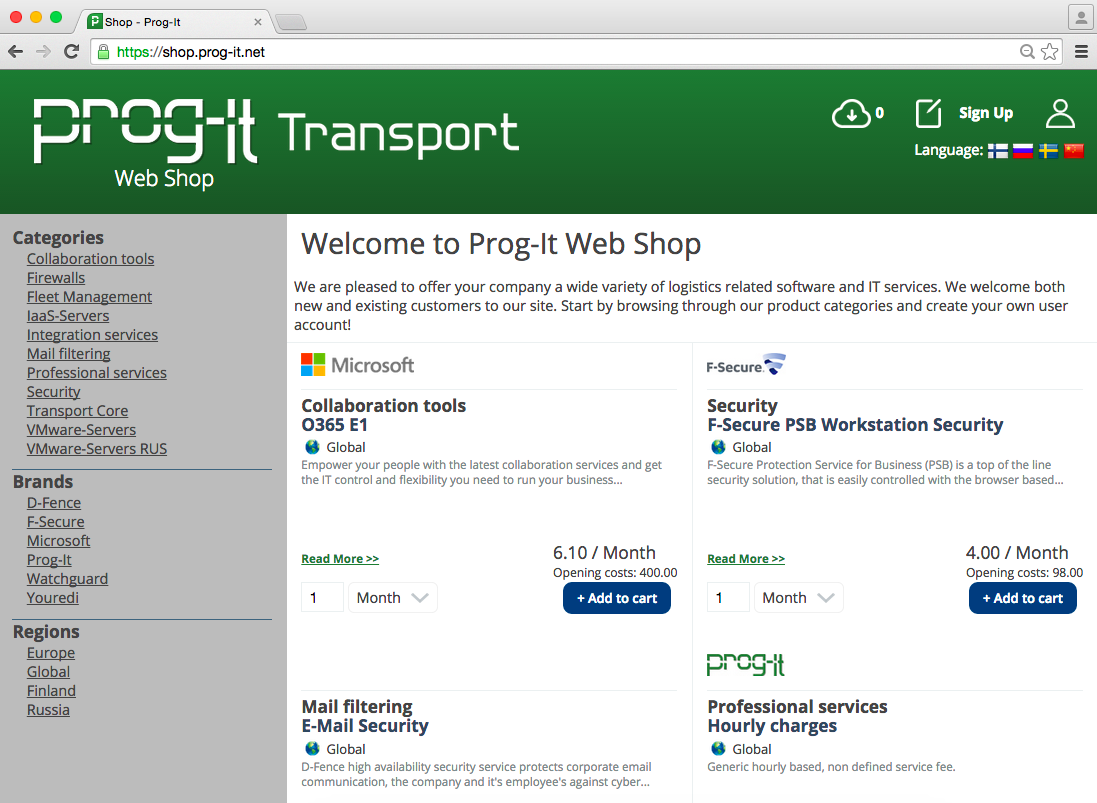Select the Global region in sidebar
Image resolution: width=1097 pixels, height=803 pixels.
tap(48, 671)
